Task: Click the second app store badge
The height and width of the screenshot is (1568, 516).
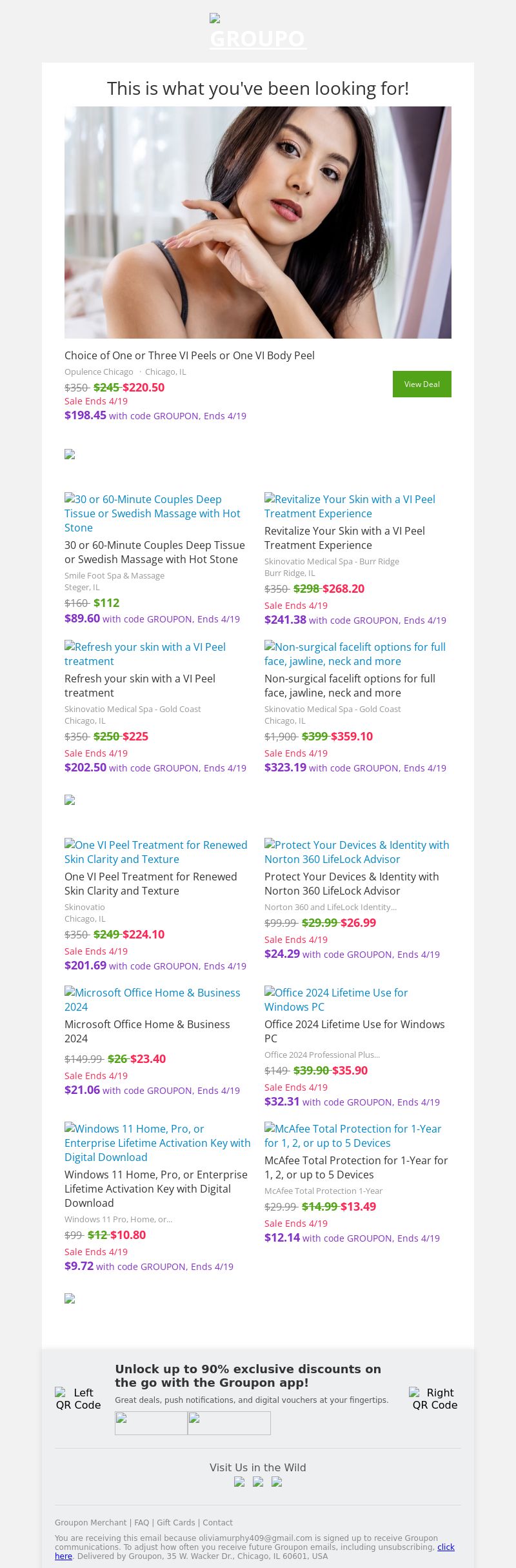Action: click(x=229, y=1423)
